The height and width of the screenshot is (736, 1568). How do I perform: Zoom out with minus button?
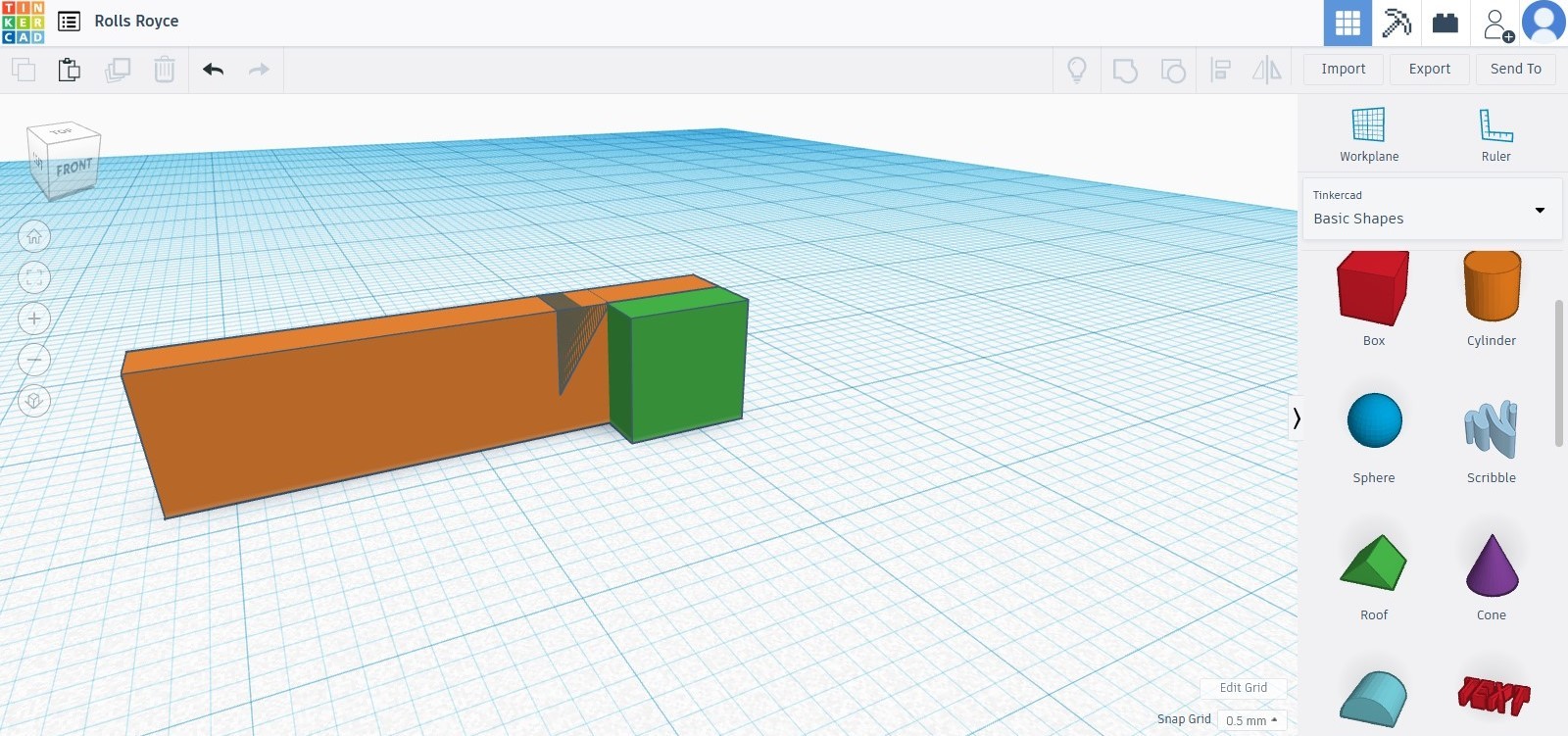[x=34, y=360]
